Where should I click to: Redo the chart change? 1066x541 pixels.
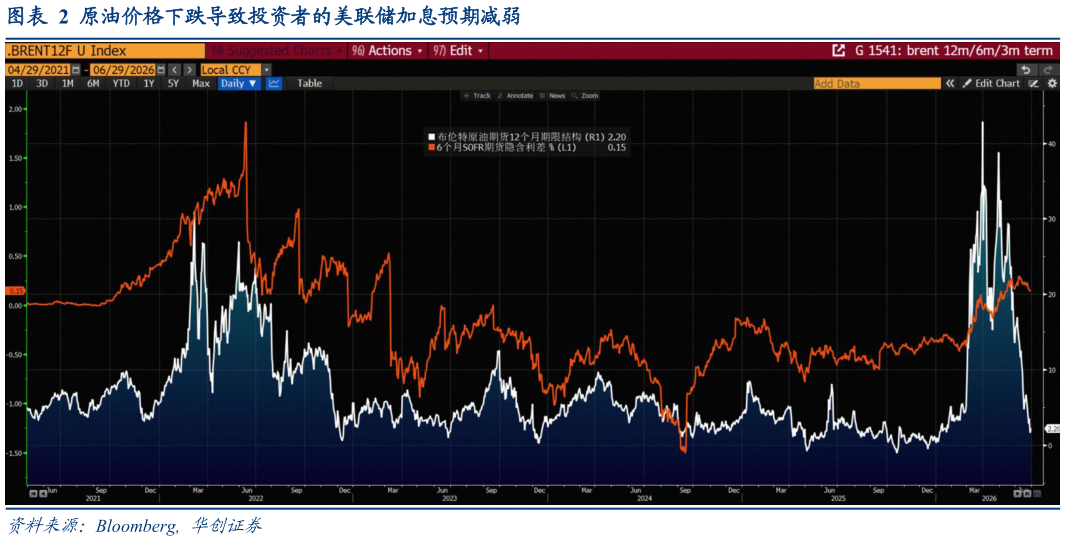click(x=1049, y=69)
